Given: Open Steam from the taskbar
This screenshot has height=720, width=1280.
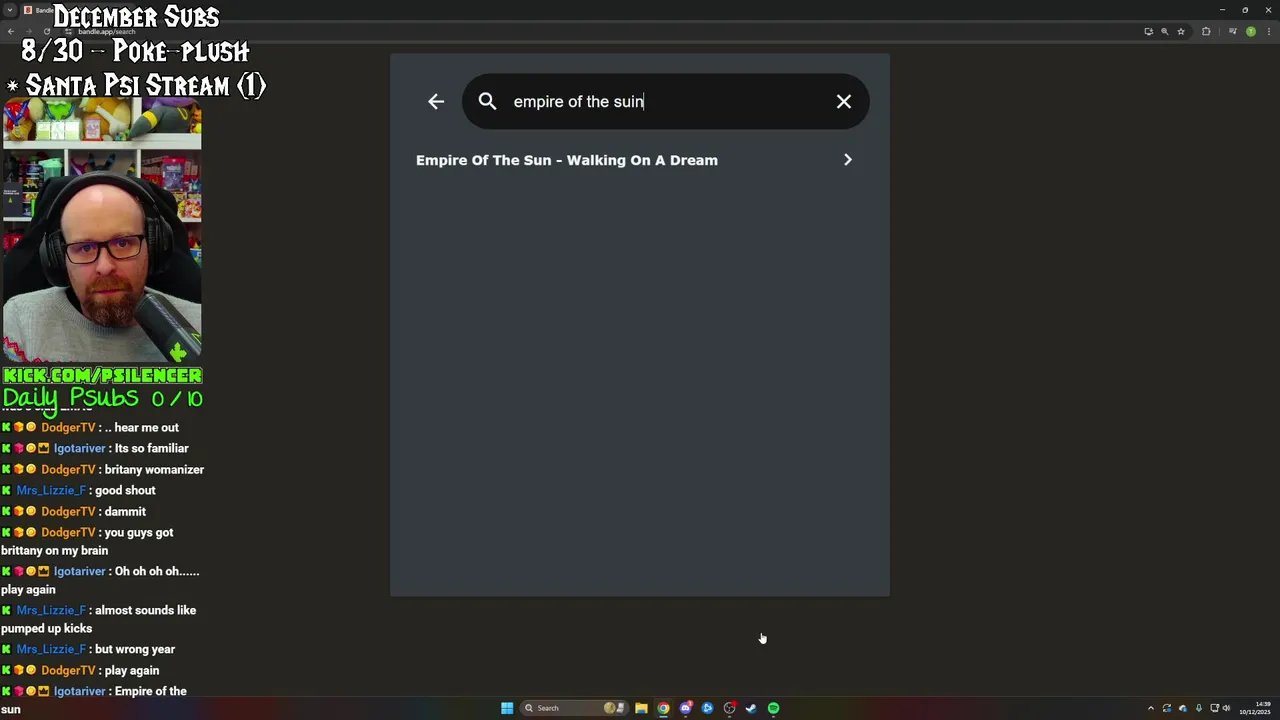Looking at the screenshot, I should (x=751, y=708).
